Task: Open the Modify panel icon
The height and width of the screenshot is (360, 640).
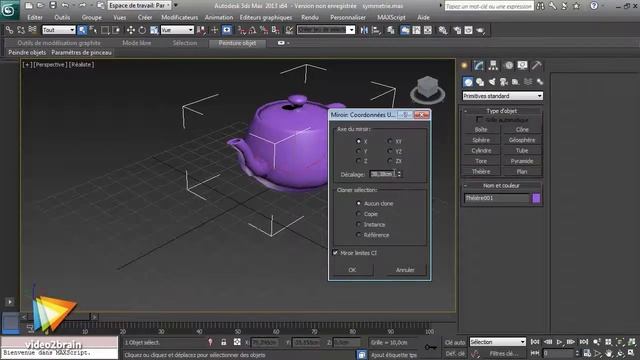Action: (479, 65)
